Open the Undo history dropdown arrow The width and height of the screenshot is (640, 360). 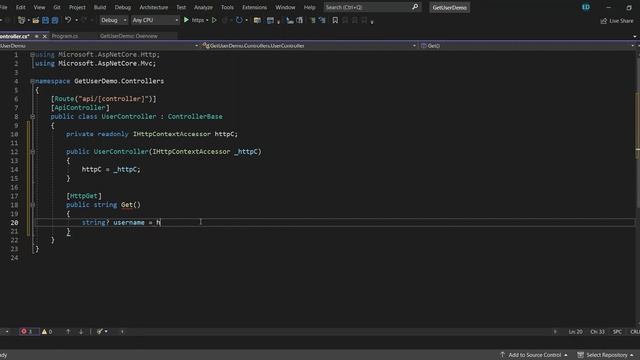point(76,20)
